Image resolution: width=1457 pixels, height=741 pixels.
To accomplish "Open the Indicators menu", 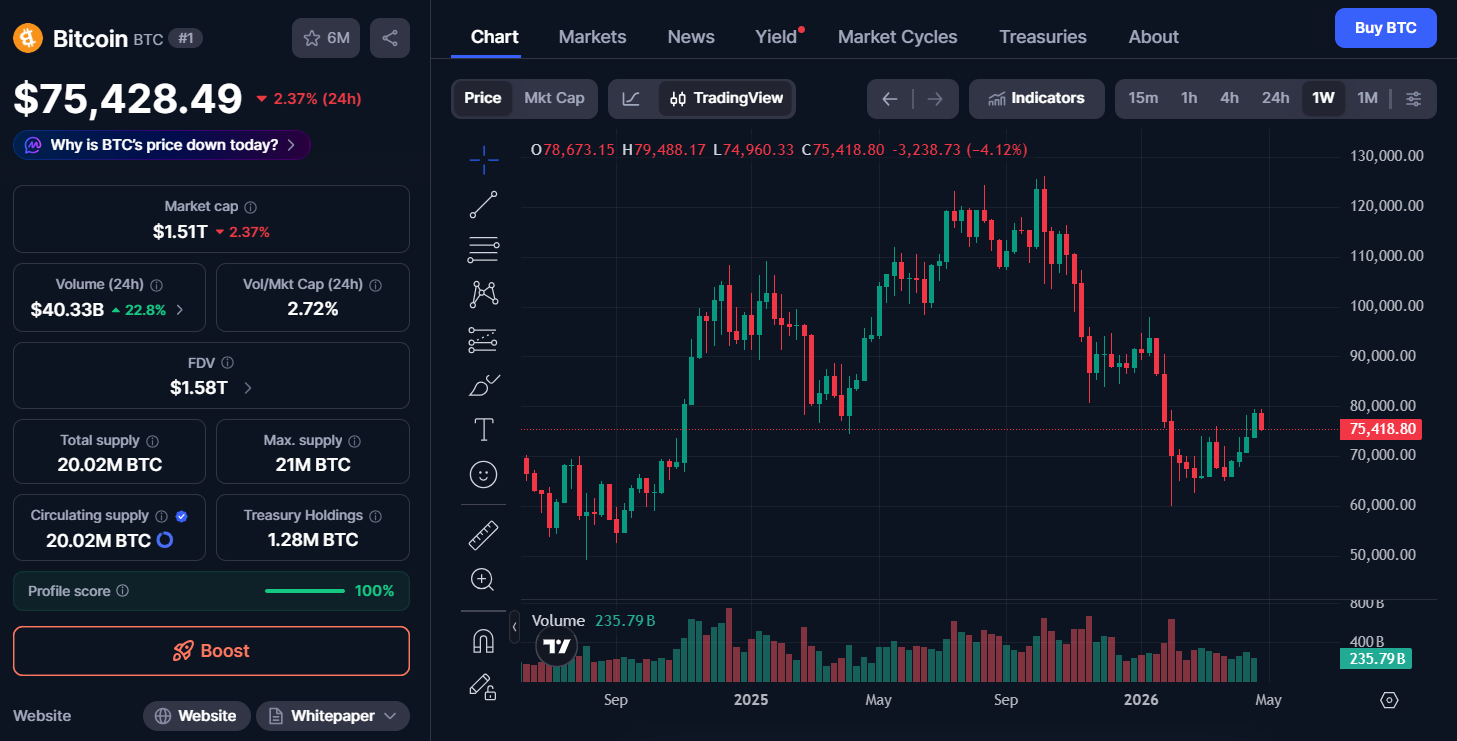I will (1036, 98).
